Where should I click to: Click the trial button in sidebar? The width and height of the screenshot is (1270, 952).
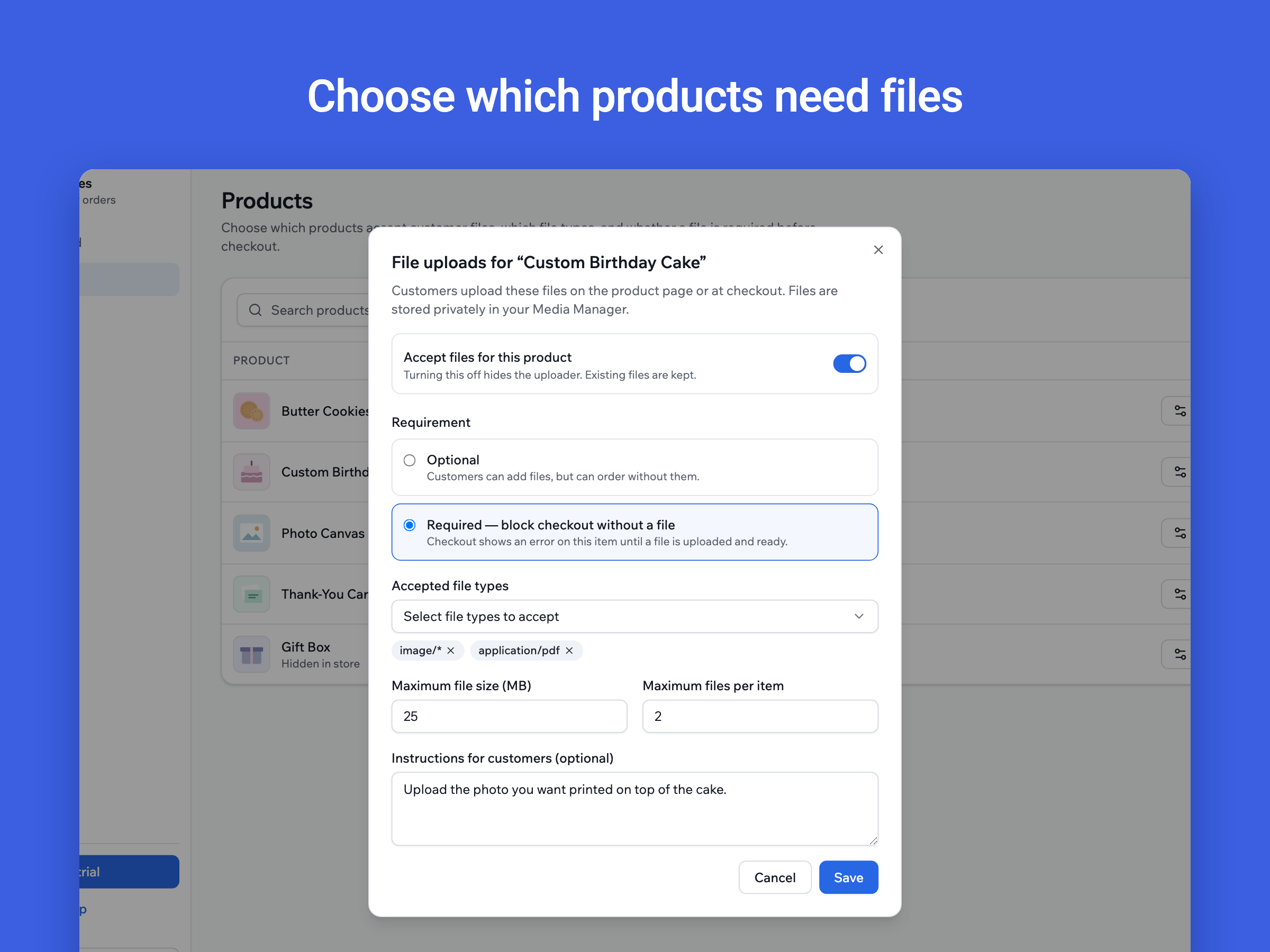tap(129, 872)
